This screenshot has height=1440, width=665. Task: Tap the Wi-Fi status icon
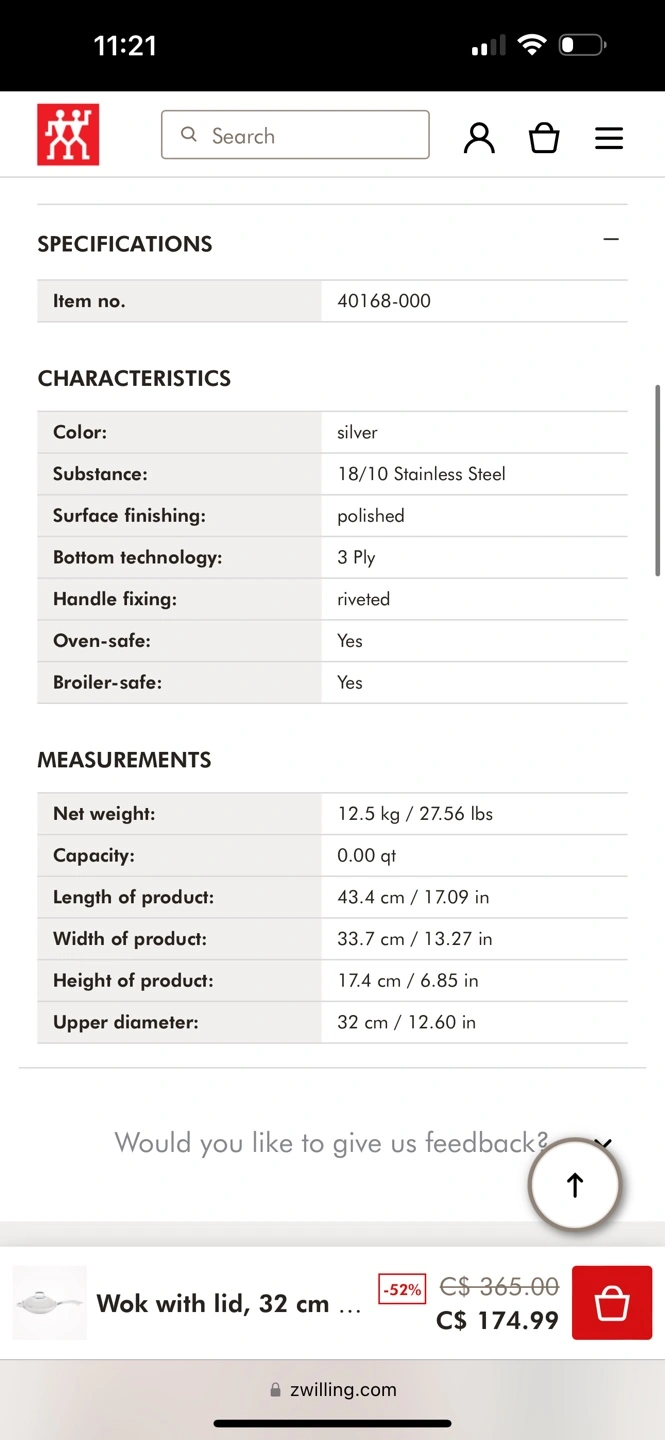tap(532, 45)
